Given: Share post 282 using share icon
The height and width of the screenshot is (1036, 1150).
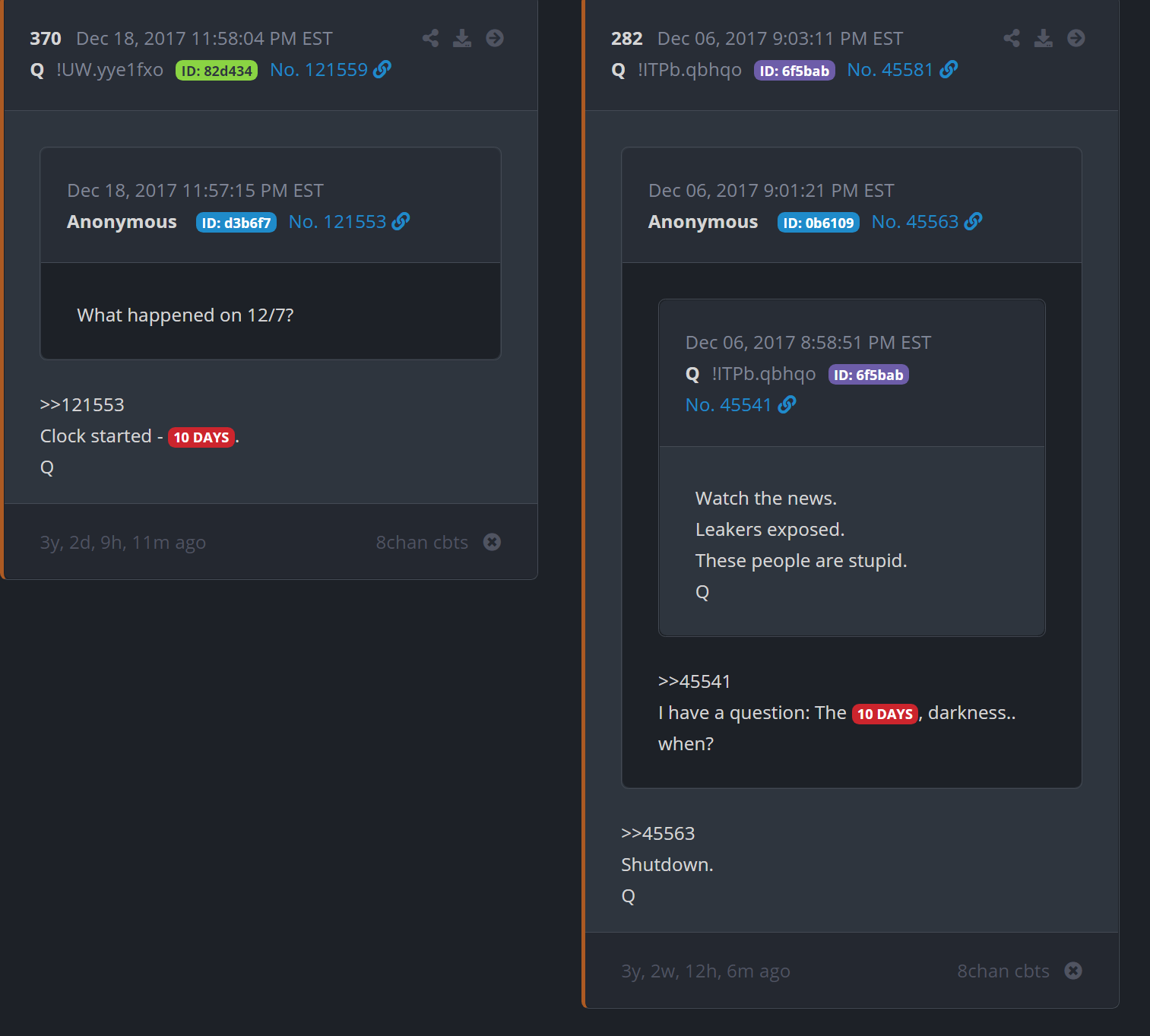Looking at the screenshot, I should pyautogui.click(x=1012, y=38).
